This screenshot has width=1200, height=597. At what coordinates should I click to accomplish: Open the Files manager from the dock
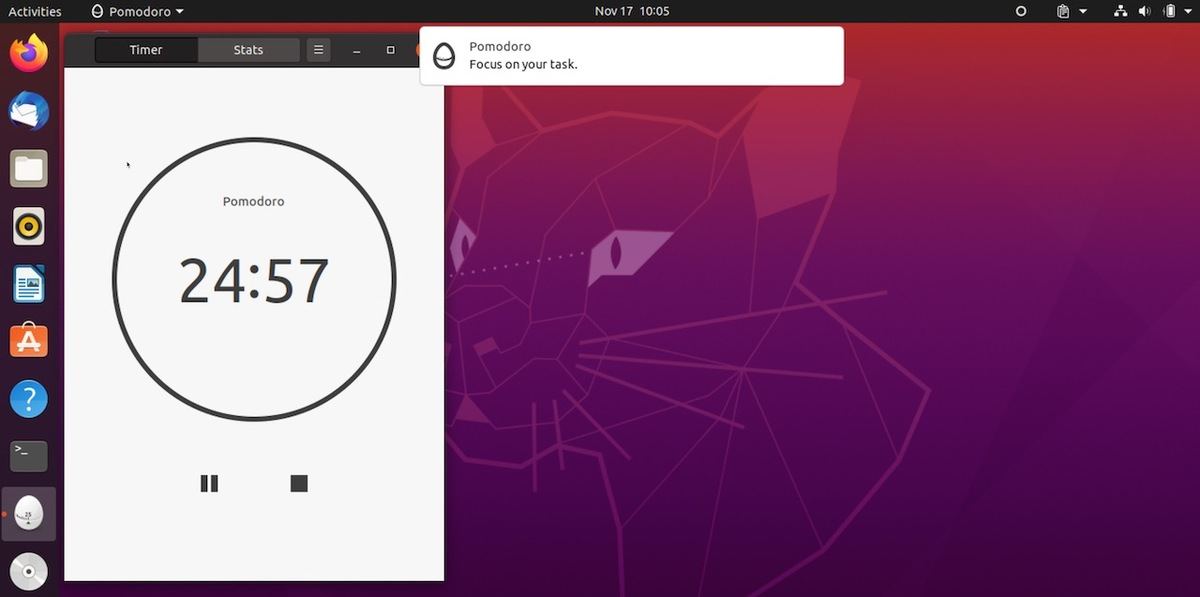click(29, 169)
